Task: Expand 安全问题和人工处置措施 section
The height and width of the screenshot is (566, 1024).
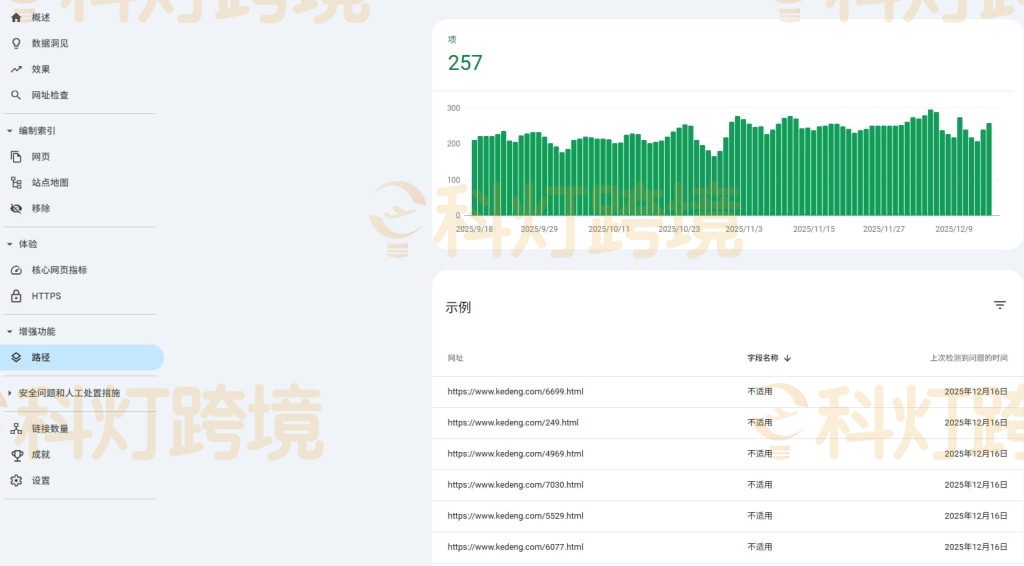Action: tap(10, 393)
